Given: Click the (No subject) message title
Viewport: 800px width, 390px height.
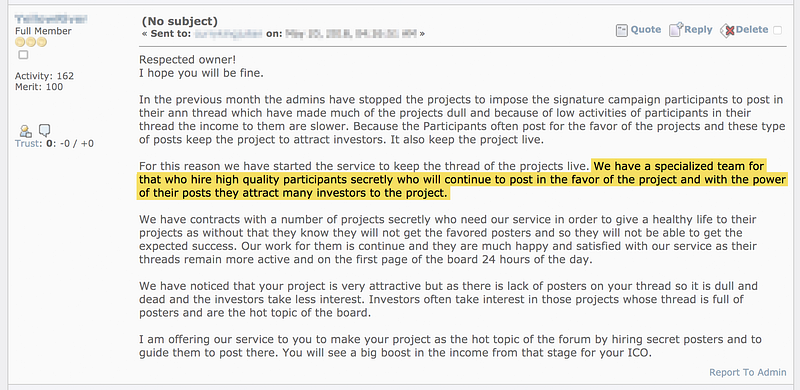Looking at the screenshot, I should (x=180, y=21).
